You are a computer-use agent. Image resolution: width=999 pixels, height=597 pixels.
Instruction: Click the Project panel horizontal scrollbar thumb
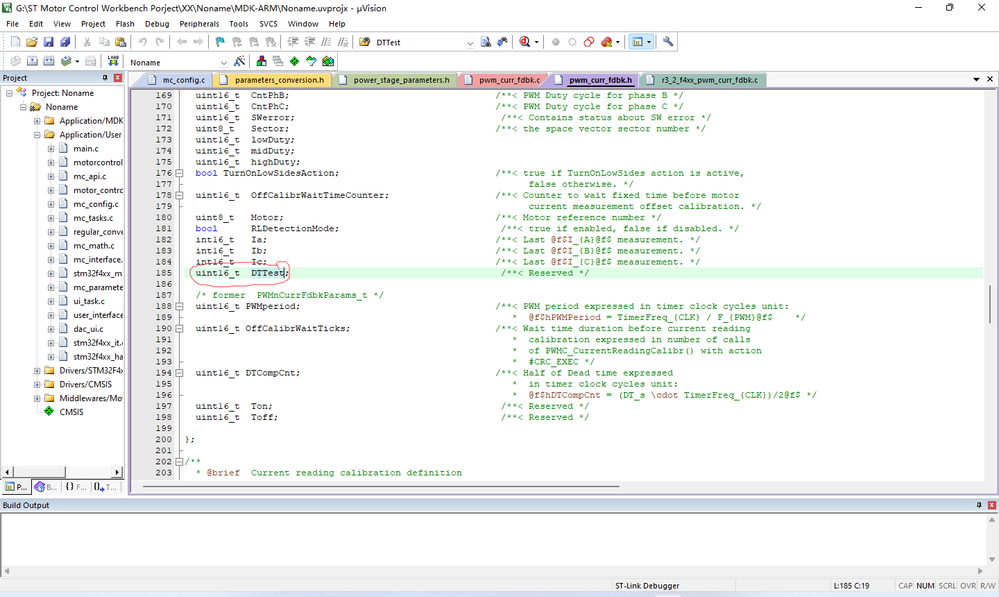tap(38, 472)
